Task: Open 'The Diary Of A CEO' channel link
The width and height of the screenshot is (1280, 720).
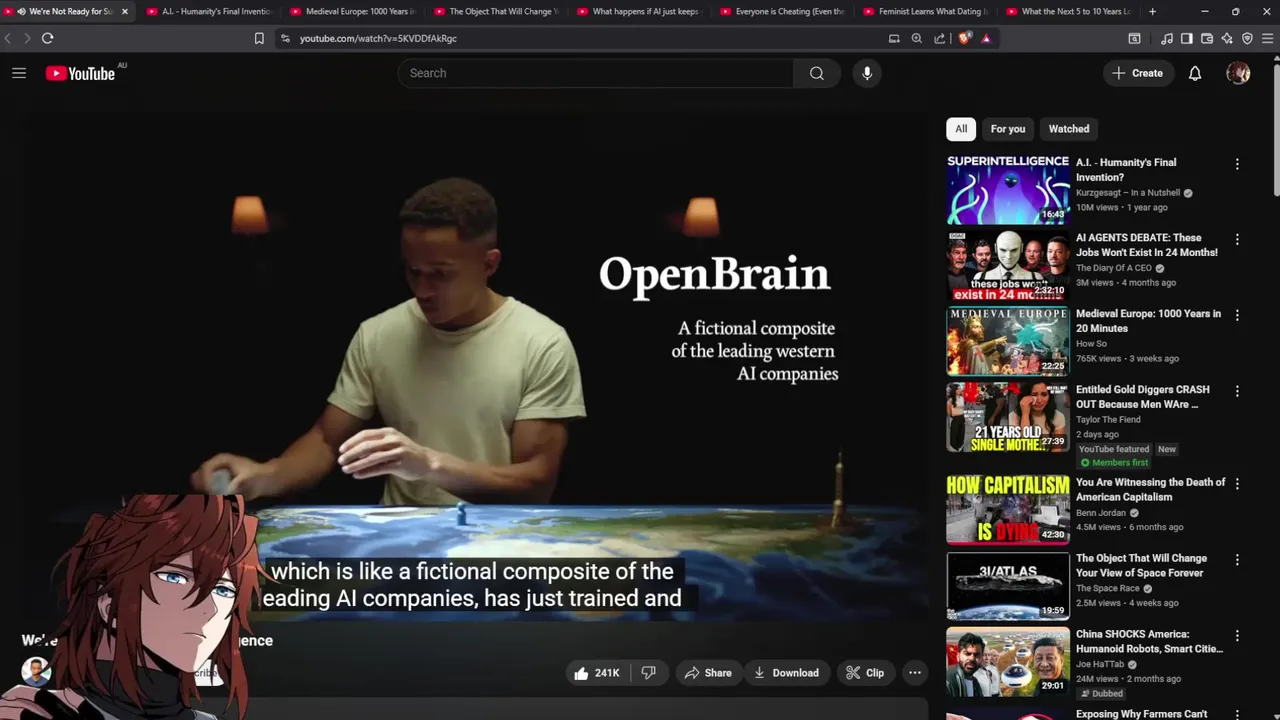Action: (1114, 268)
